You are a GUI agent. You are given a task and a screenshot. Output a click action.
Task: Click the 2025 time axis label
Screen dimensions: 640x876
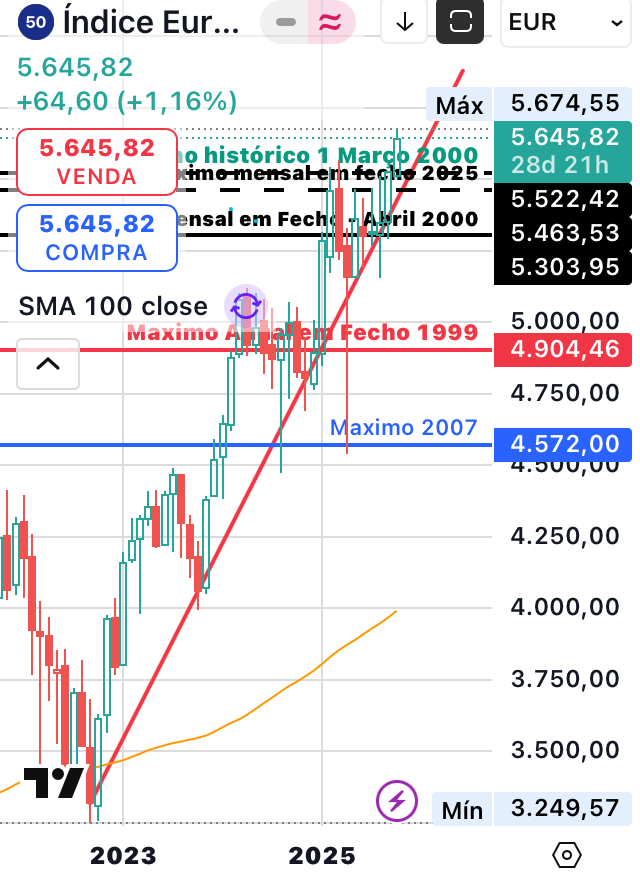(x=322, y=856)
